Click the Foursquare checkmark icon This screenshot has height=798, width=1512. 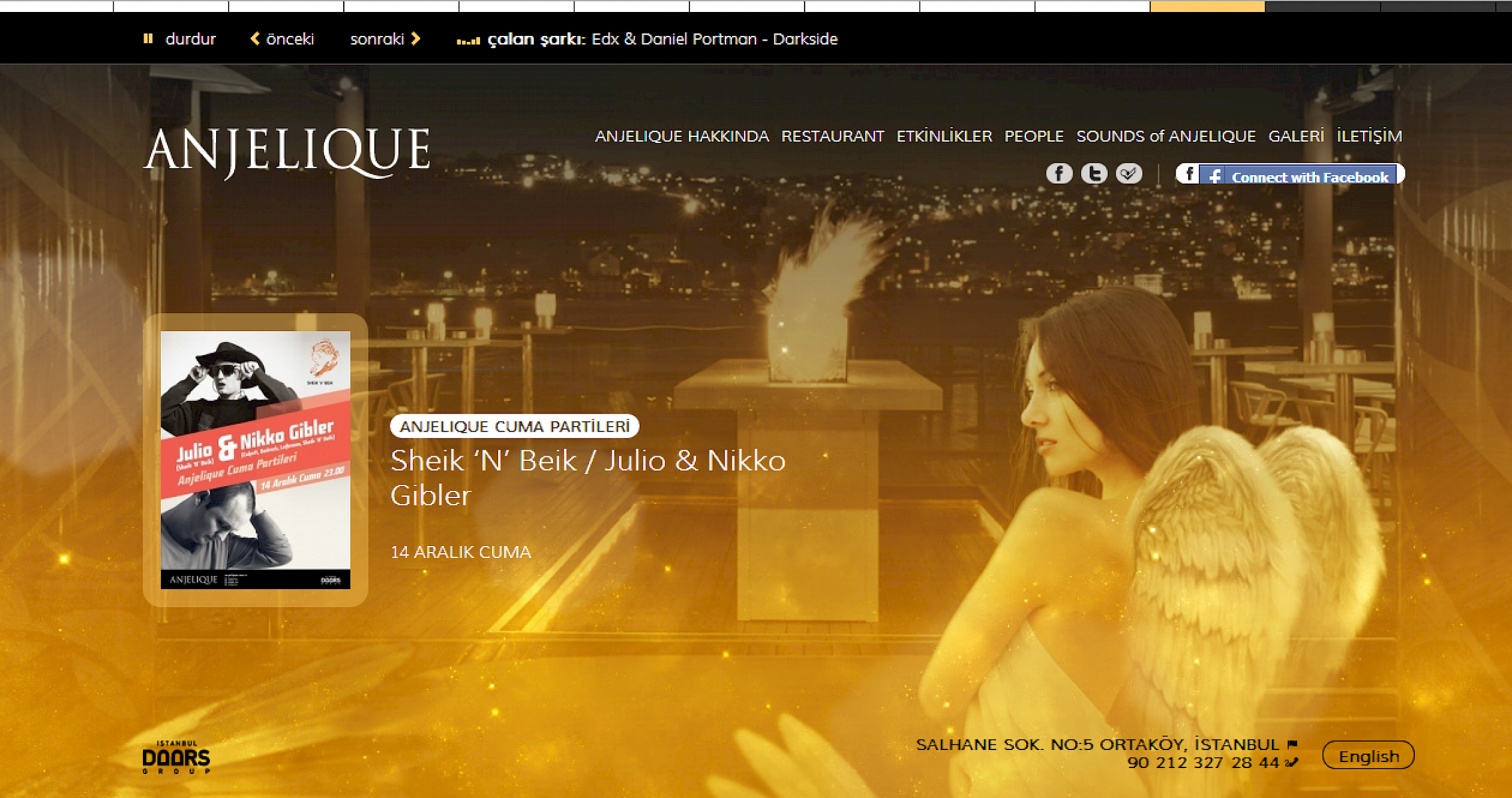point(1128,174)
